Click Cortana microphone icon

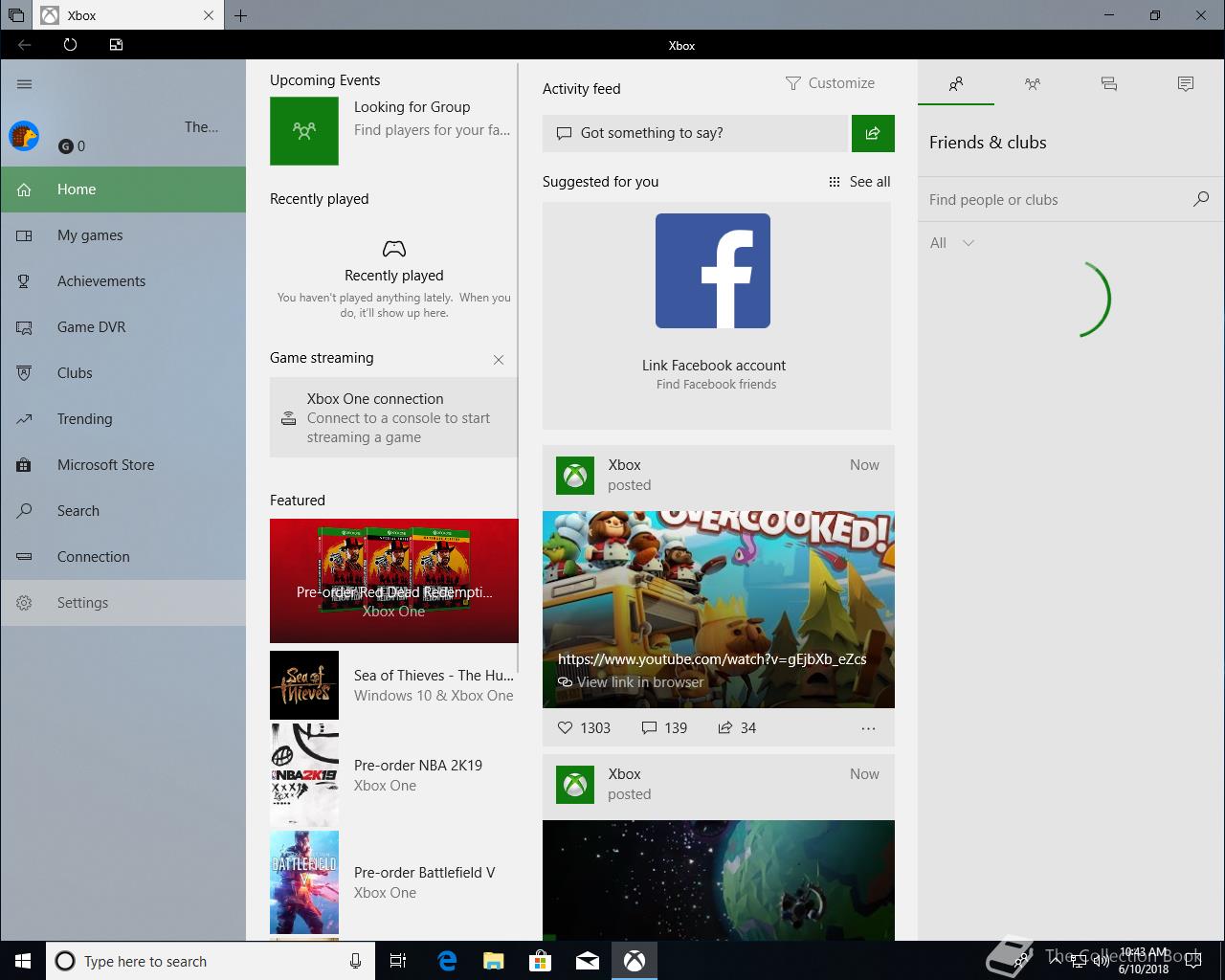(355, 961)
